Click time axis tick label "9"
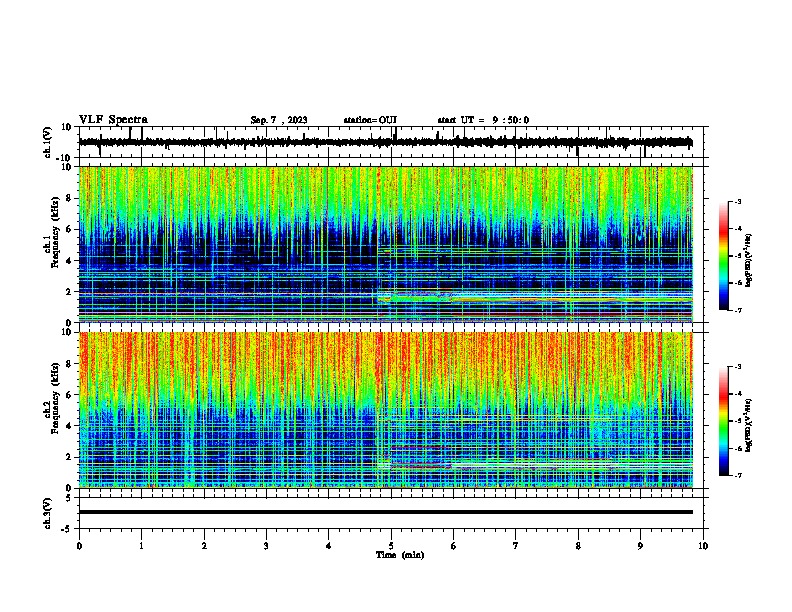792x612 pixels. point(640,546)
